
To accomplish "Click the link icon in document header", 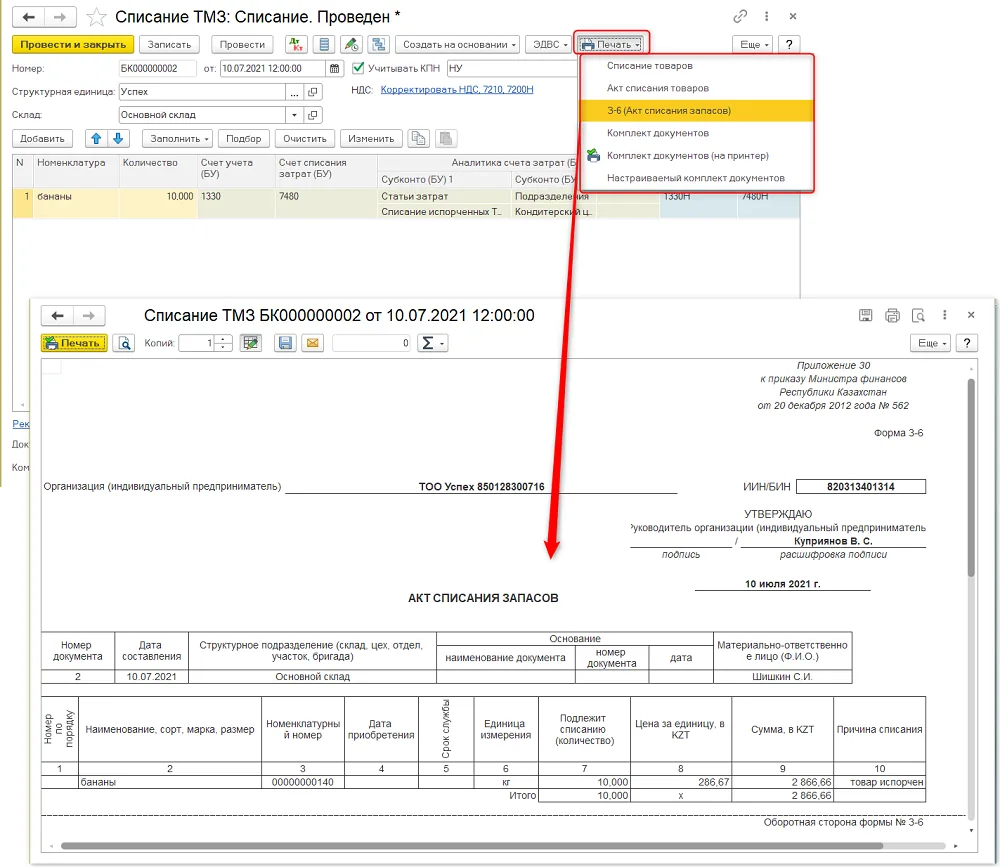I will click(x=740, y=17).
